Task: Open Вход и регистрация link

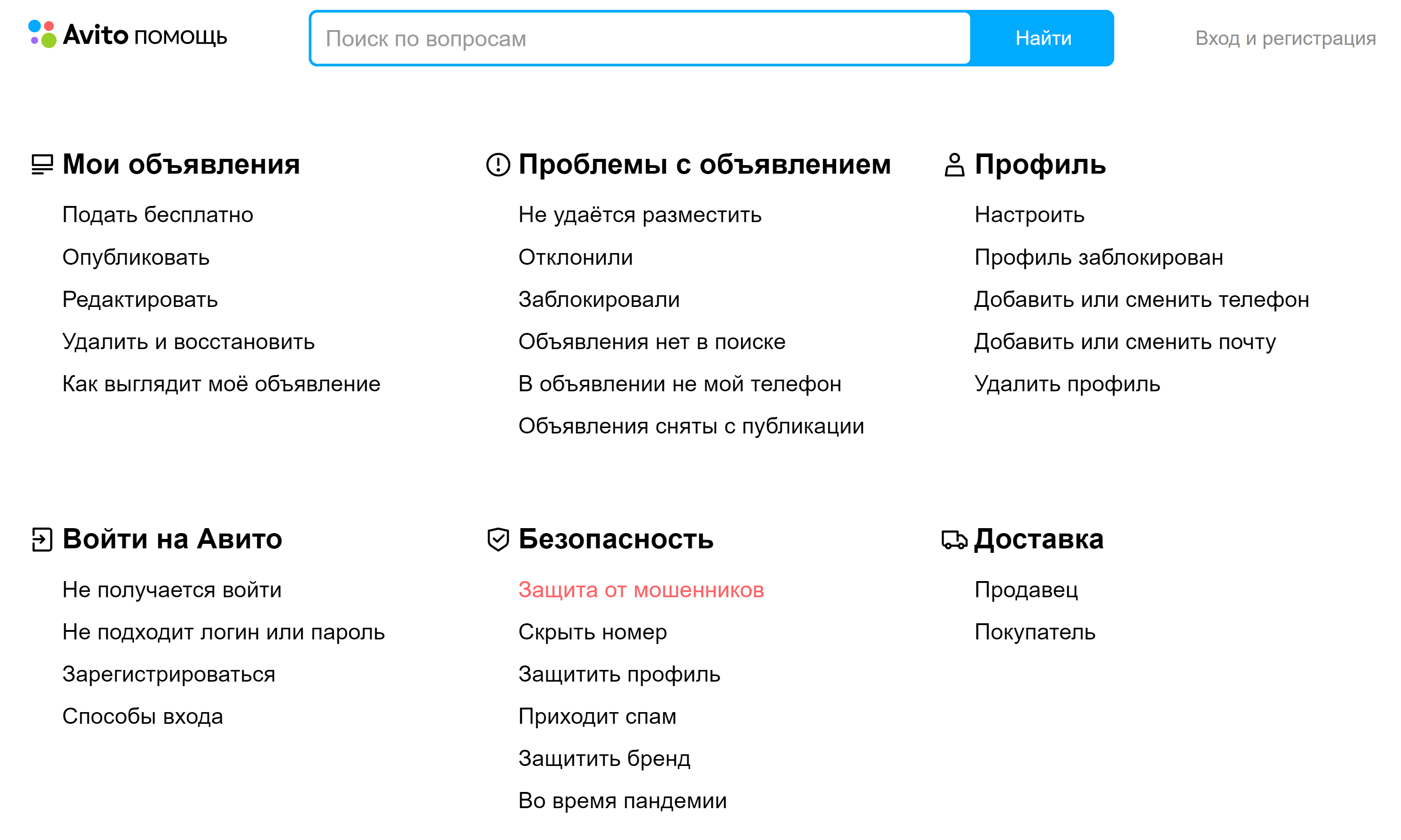Action: (1285, 38)
